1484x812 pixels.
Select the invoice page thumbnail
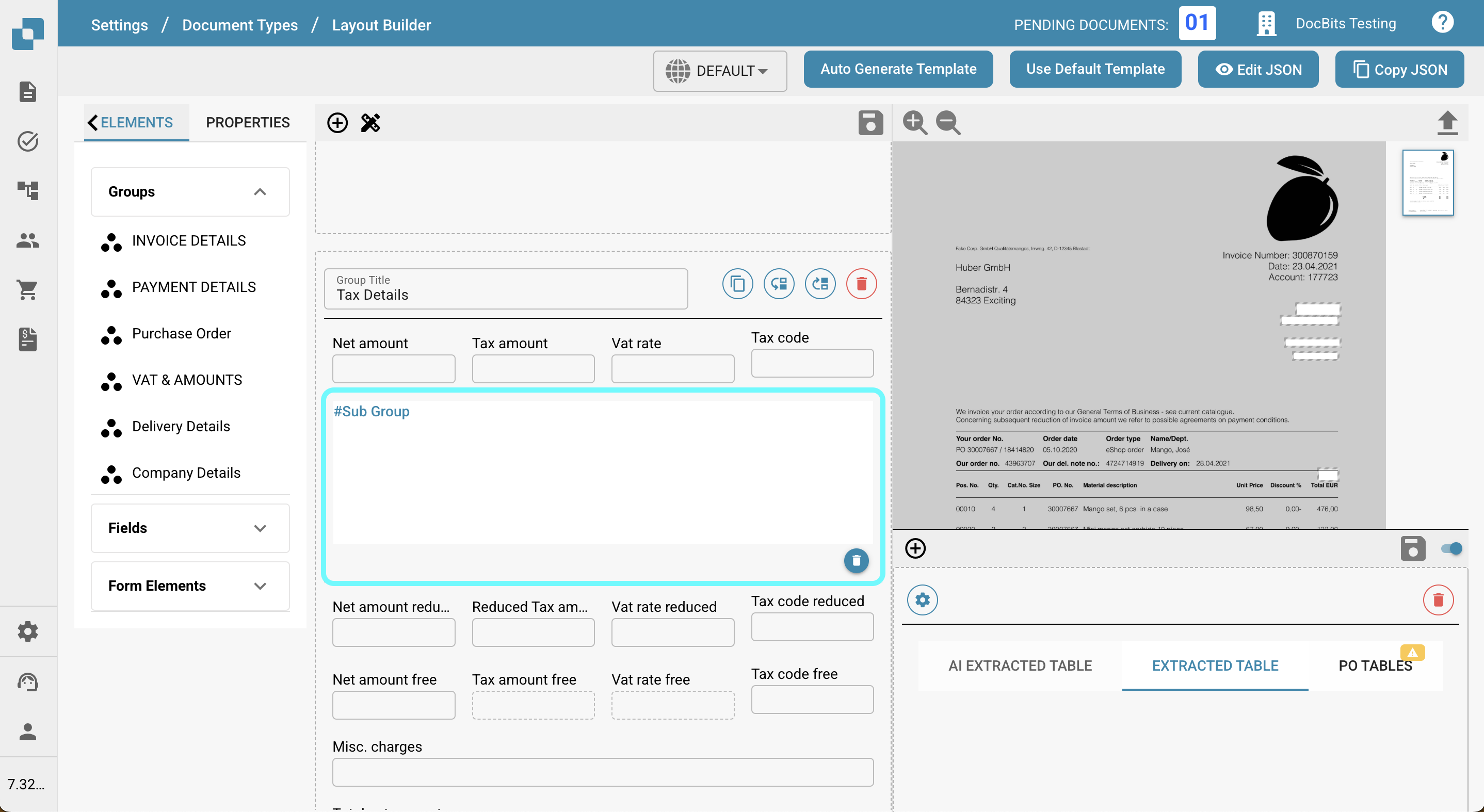tap(1428, 183)
